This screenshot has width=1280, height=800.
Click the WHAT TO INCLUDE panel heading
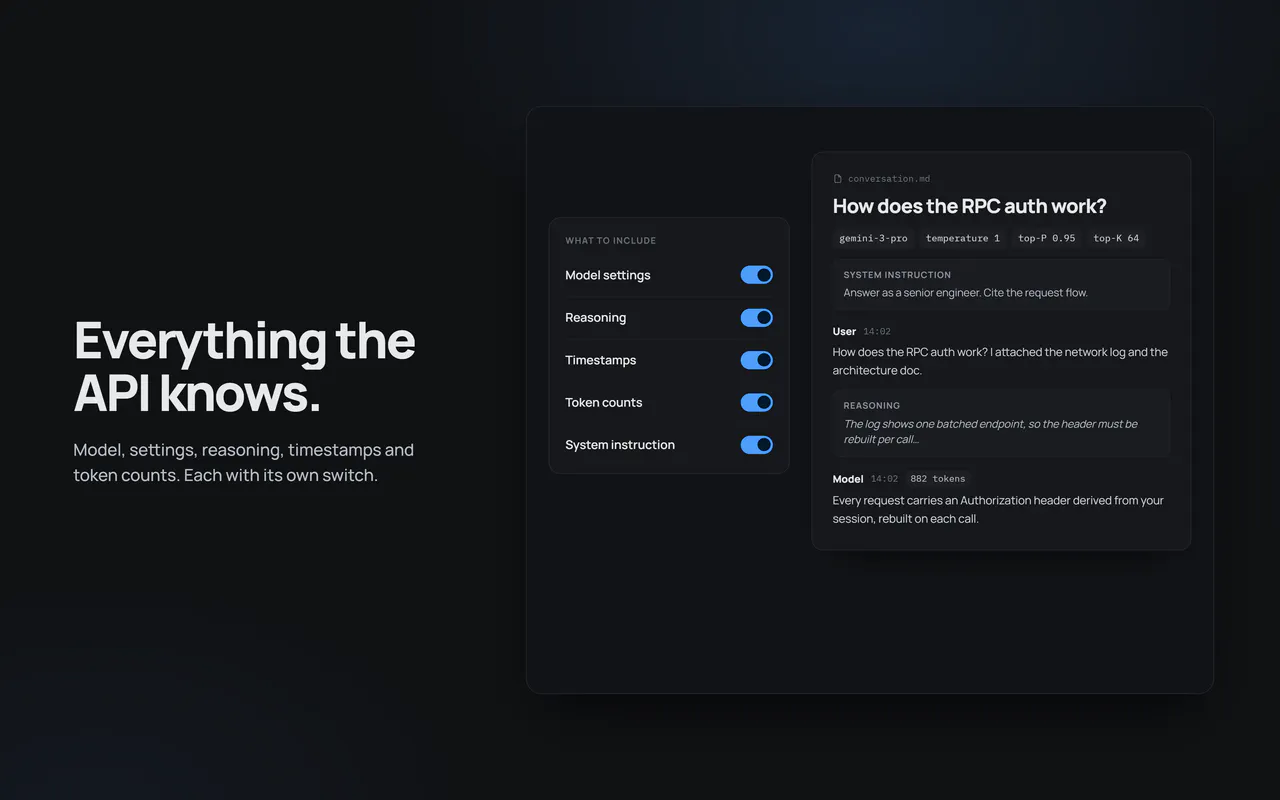click(611, 241)
